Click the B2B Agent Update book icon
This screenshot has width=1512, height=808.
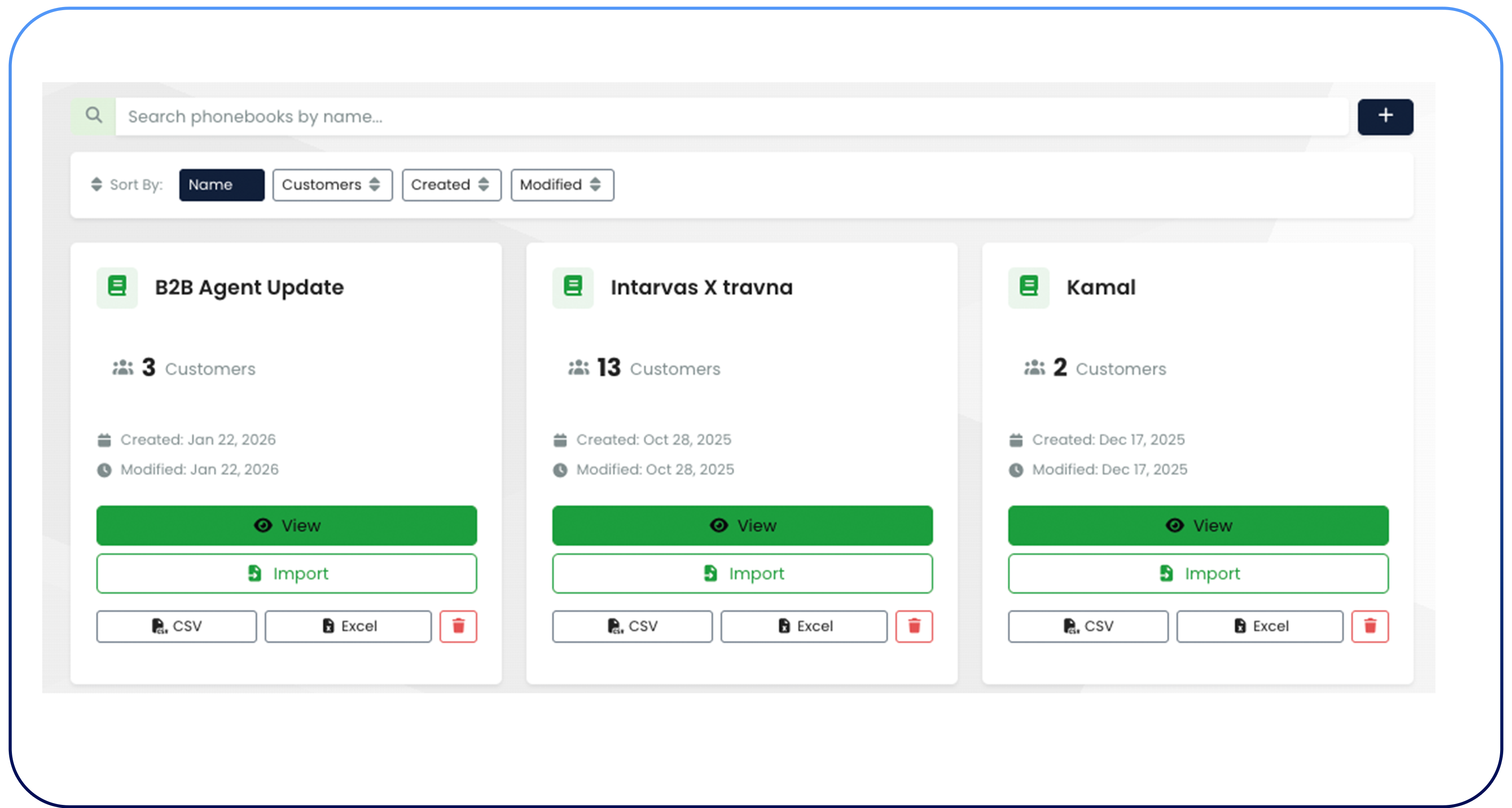[117, 287]
